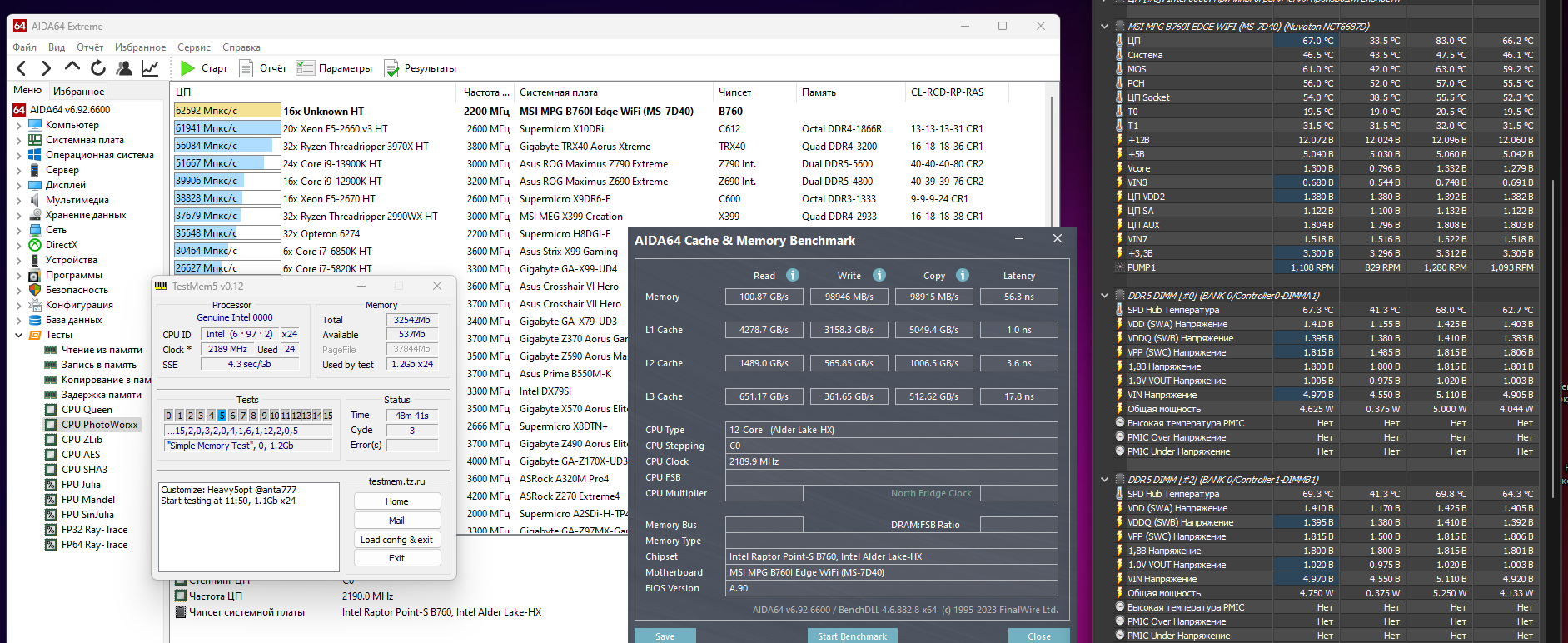The image size is (1568, 643).
Task: Open the Файл menu
Action: pos(25,47)
